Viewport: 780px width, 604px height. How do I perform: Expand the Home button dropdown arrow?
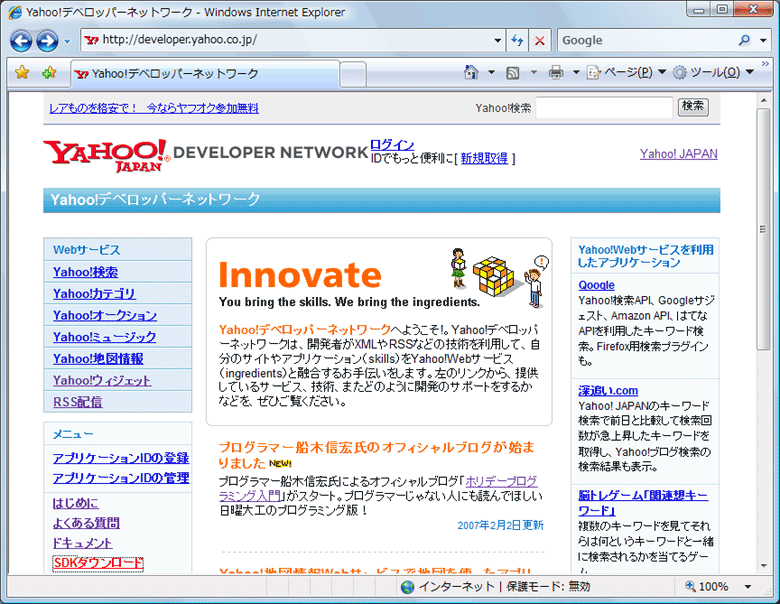point(491,73)
